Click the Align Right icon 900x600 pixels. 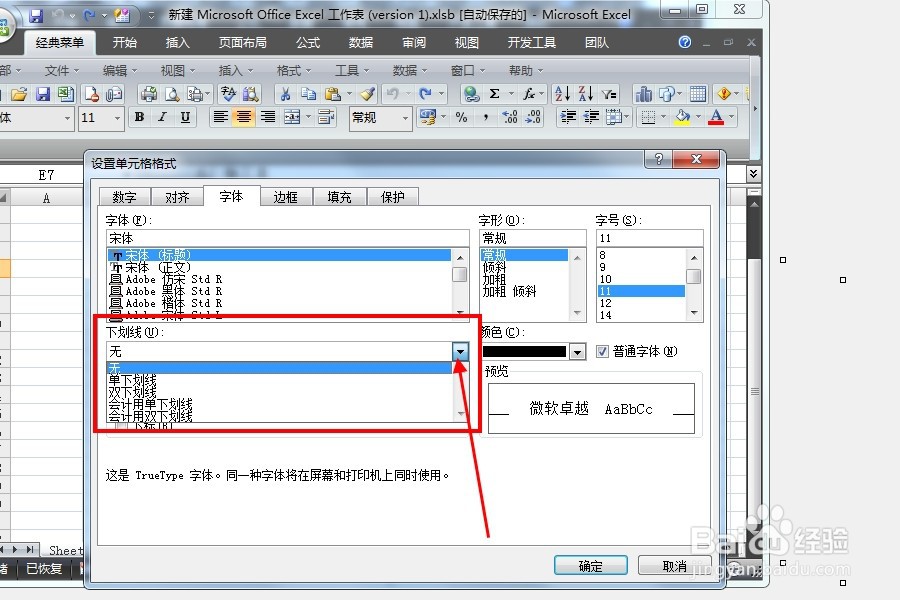pos(267,117)
